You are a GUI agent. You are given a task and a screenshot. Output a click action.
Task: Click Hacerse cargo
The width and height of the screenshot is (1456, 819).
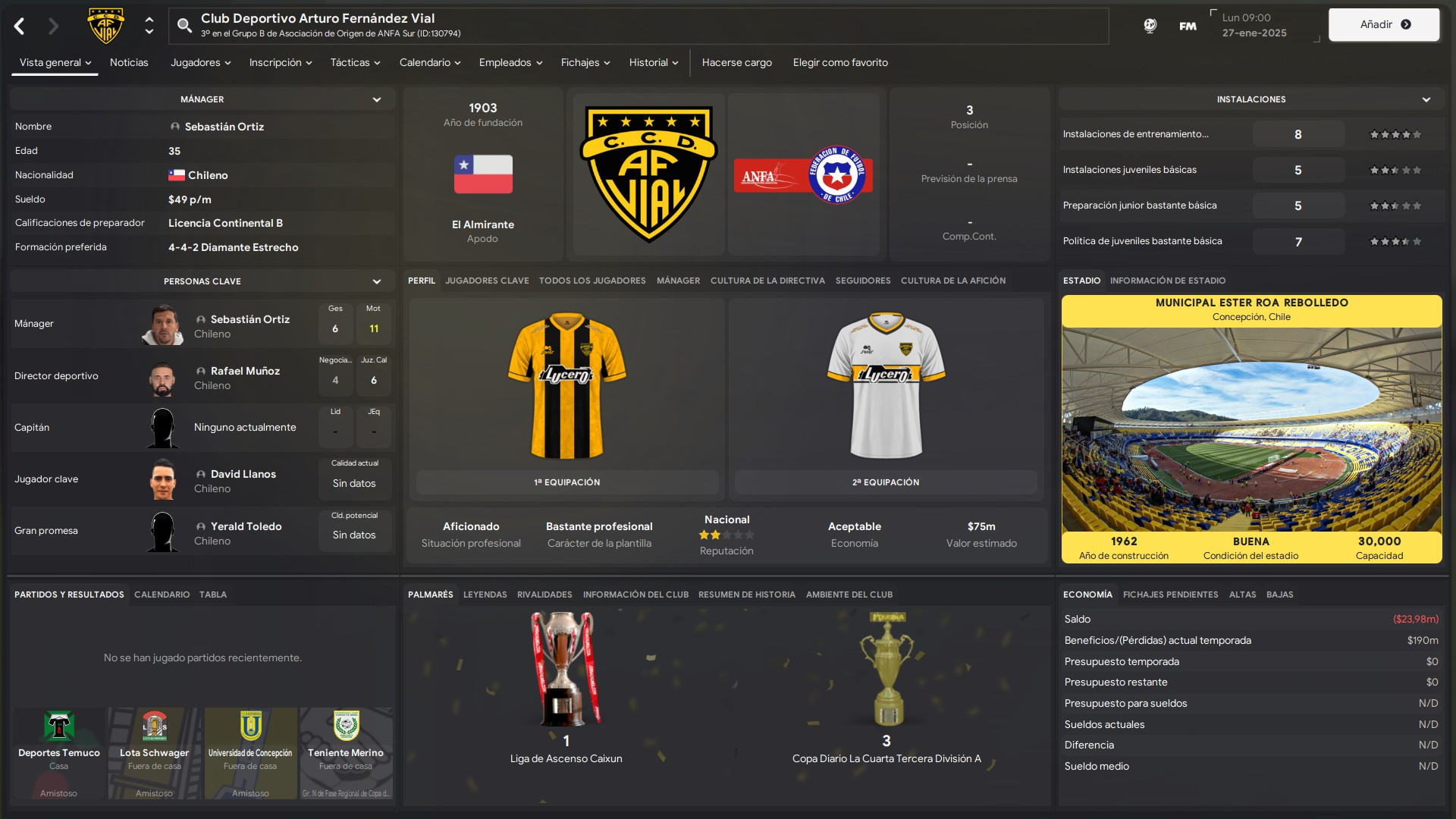736,62
